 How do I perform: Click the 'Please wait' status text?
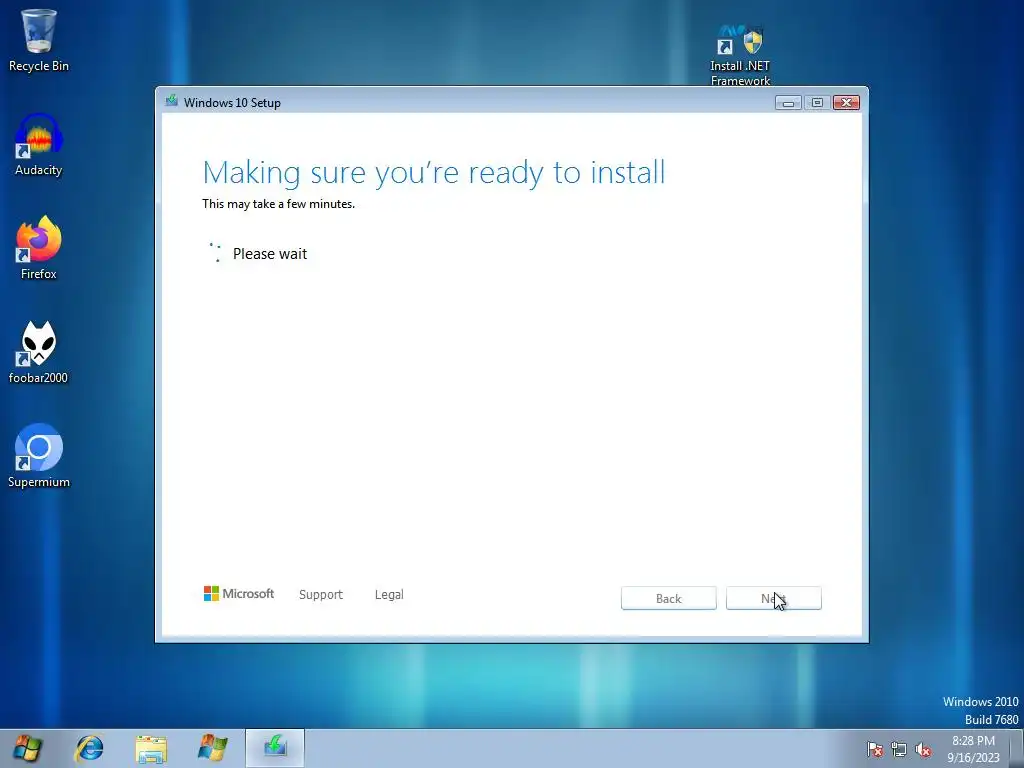click(270, 254)
